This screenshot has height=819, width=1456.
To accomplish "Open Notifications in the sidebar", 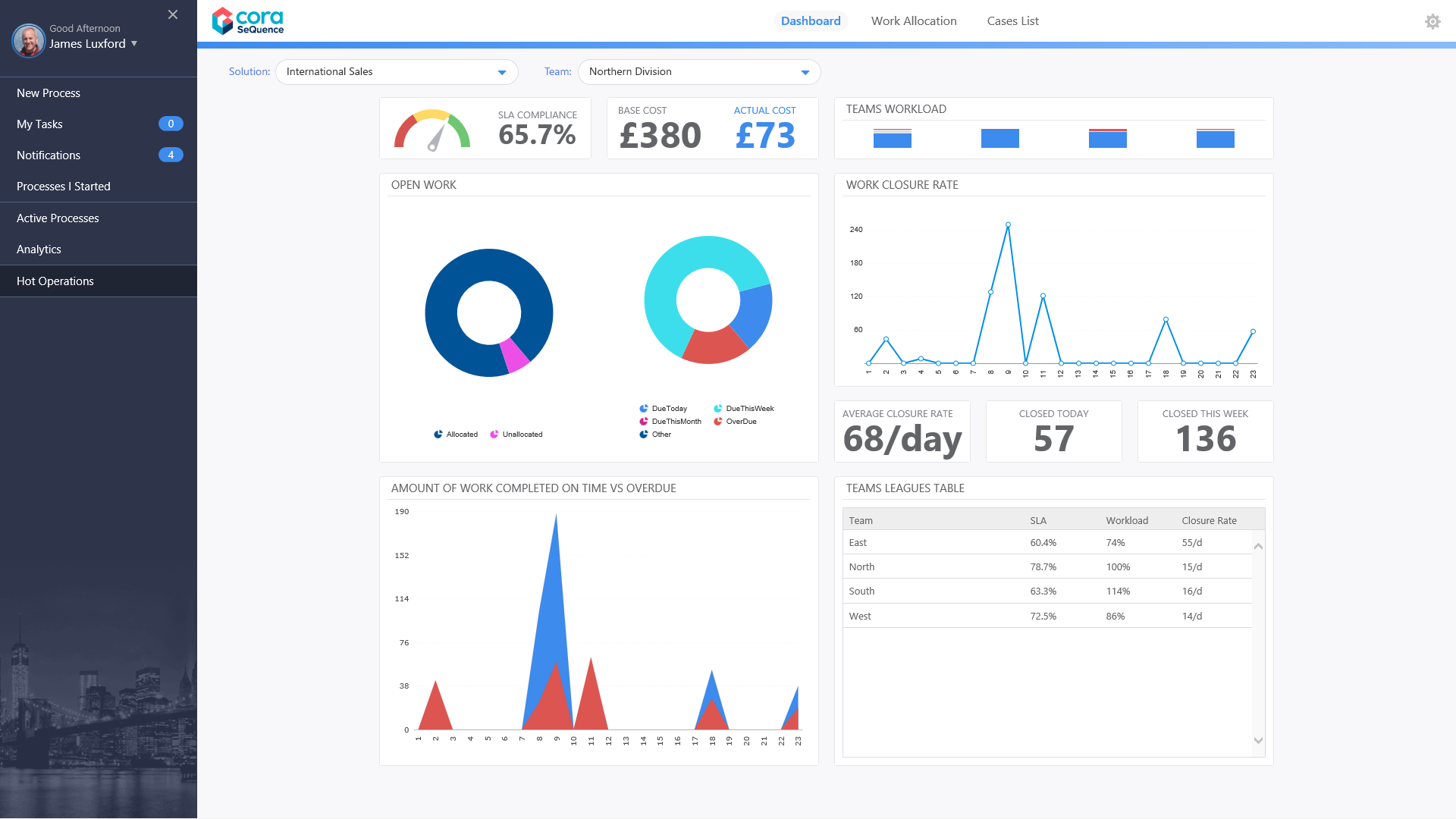I will point(49,155).
